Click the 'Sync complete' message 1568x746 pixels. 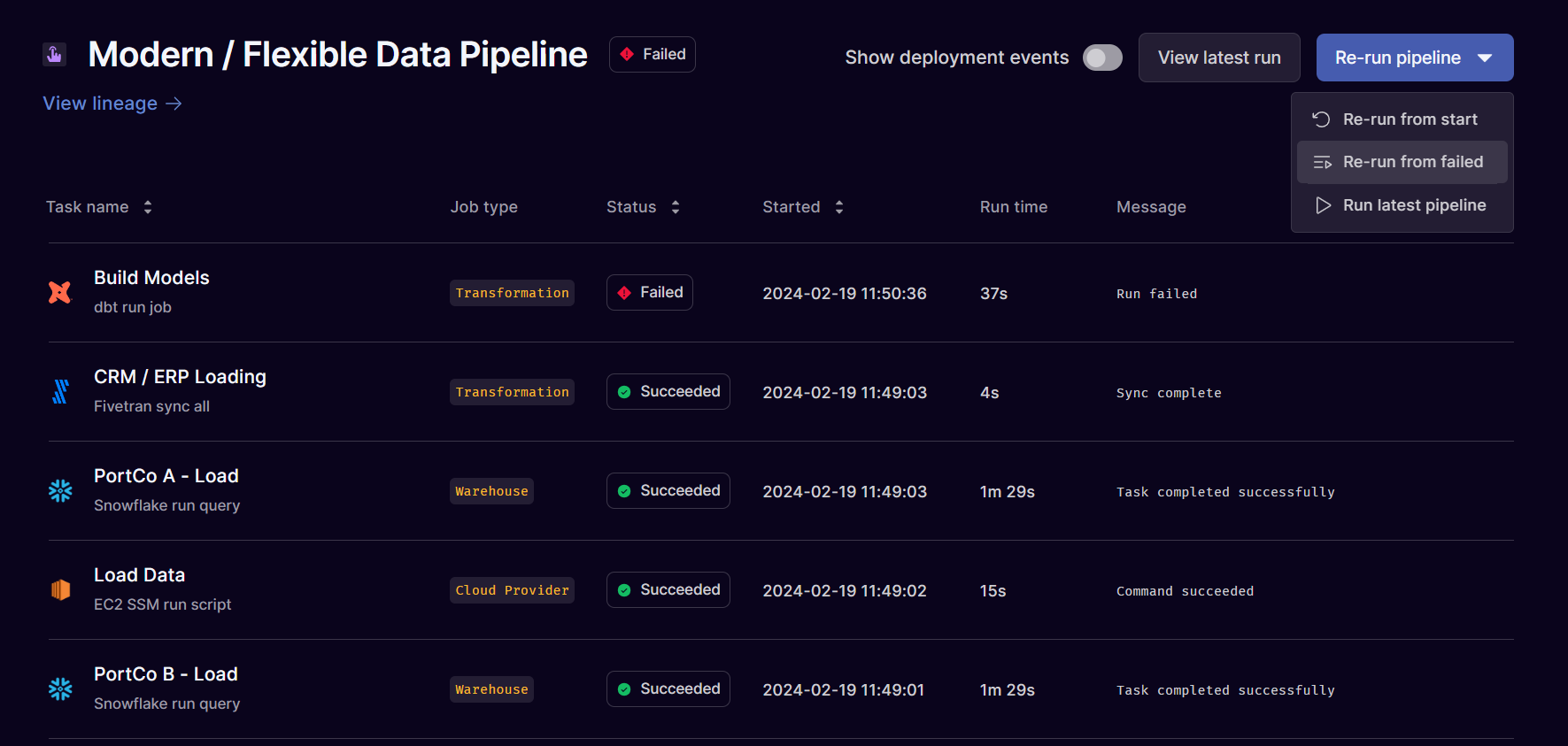tap(1169, 393)
